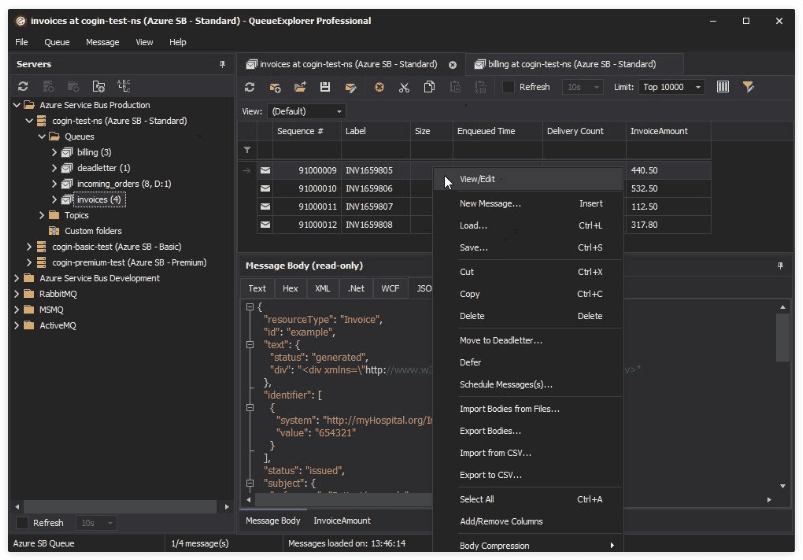Screen dimensions: 803x560
Task: Collapse the Queues folder
Action: click(42, 136)
